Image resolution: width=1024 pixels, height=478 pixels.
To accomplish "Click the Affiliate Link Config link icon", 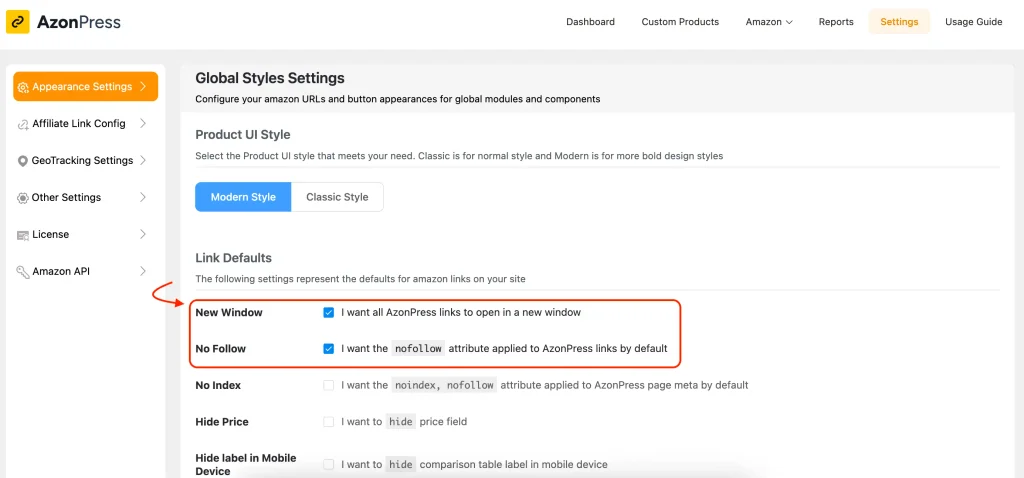I will pyautogui.click(x=23, y=124).
